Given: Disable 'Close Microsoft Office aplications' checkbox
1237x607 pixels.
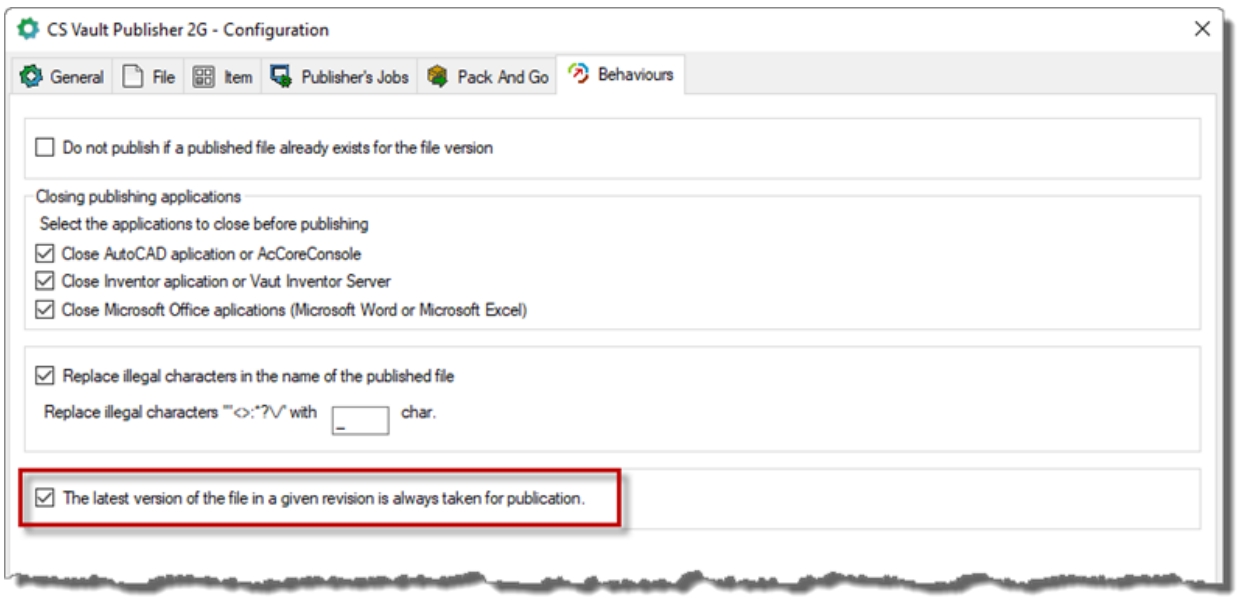Looking at the screenshot, I should (x=44, y=310).
